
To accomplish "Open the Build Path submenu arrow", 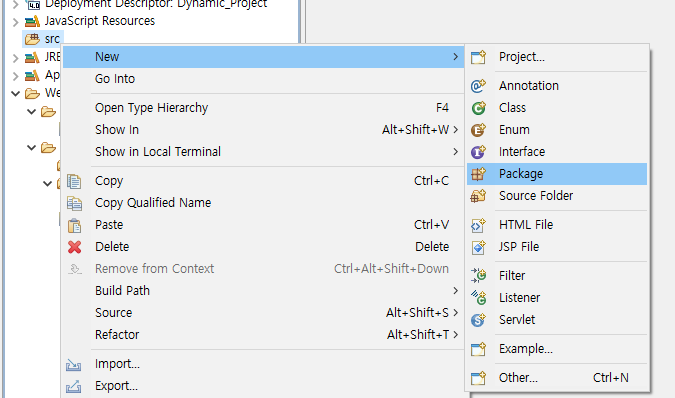I will (455, 290).
